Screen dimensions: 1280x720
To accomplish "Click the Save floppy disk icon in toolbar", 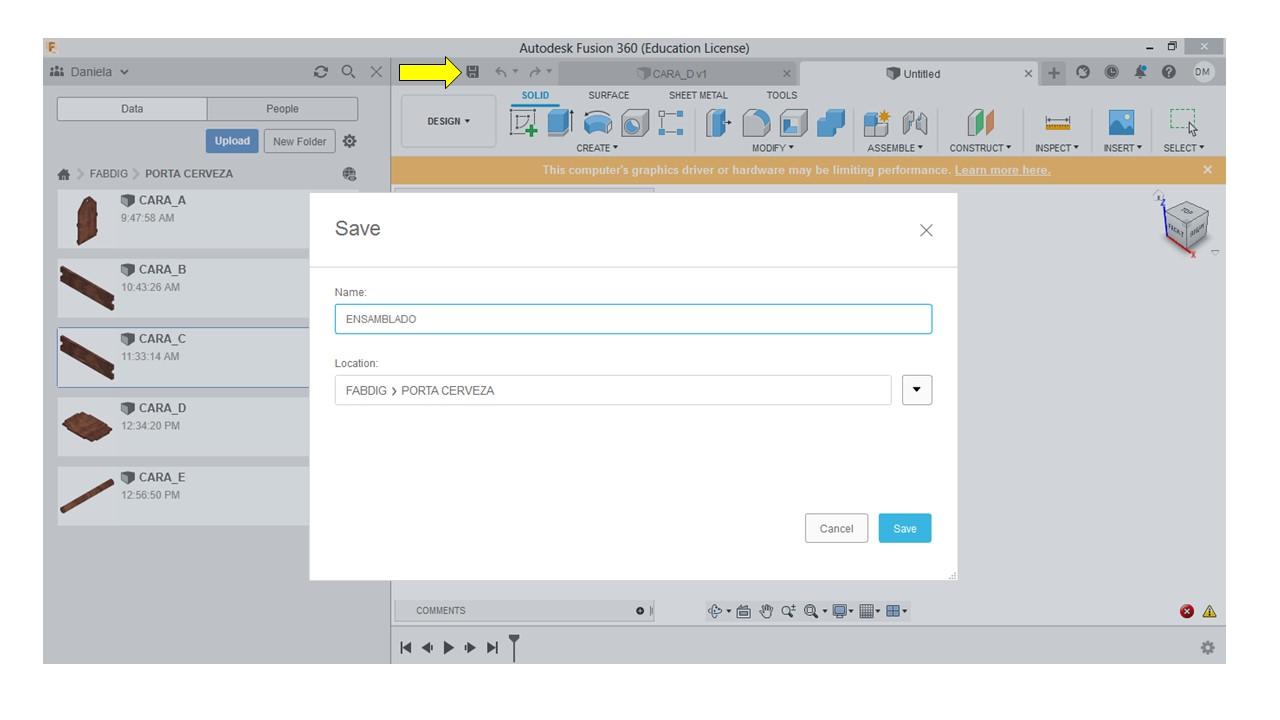I will [x=473, y=72].
